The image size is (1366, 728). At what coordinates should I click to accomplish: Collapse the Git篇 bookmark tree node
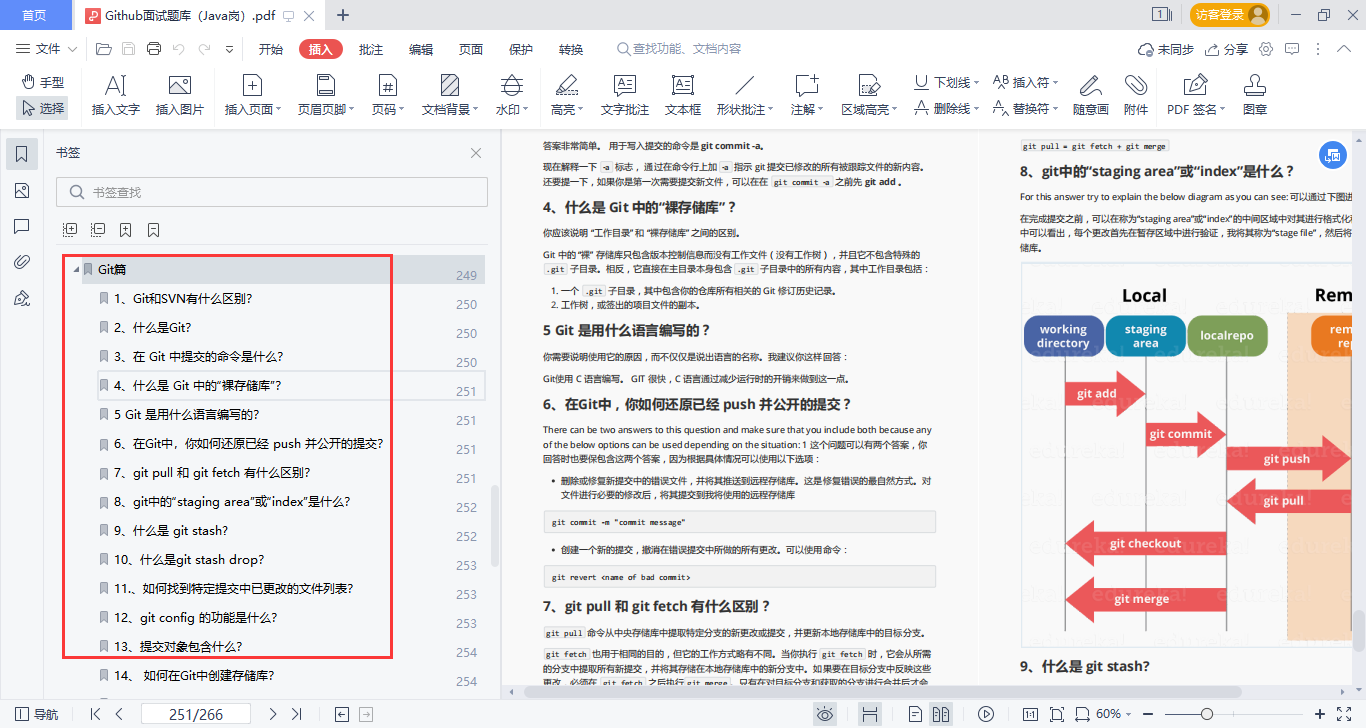click(75, 270)
